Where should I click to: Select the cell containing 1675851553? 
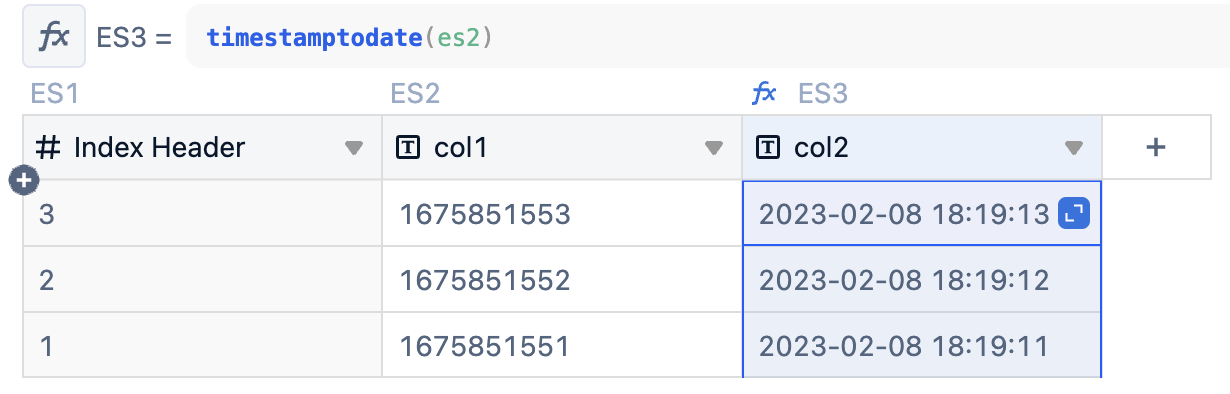coord(562,213)
